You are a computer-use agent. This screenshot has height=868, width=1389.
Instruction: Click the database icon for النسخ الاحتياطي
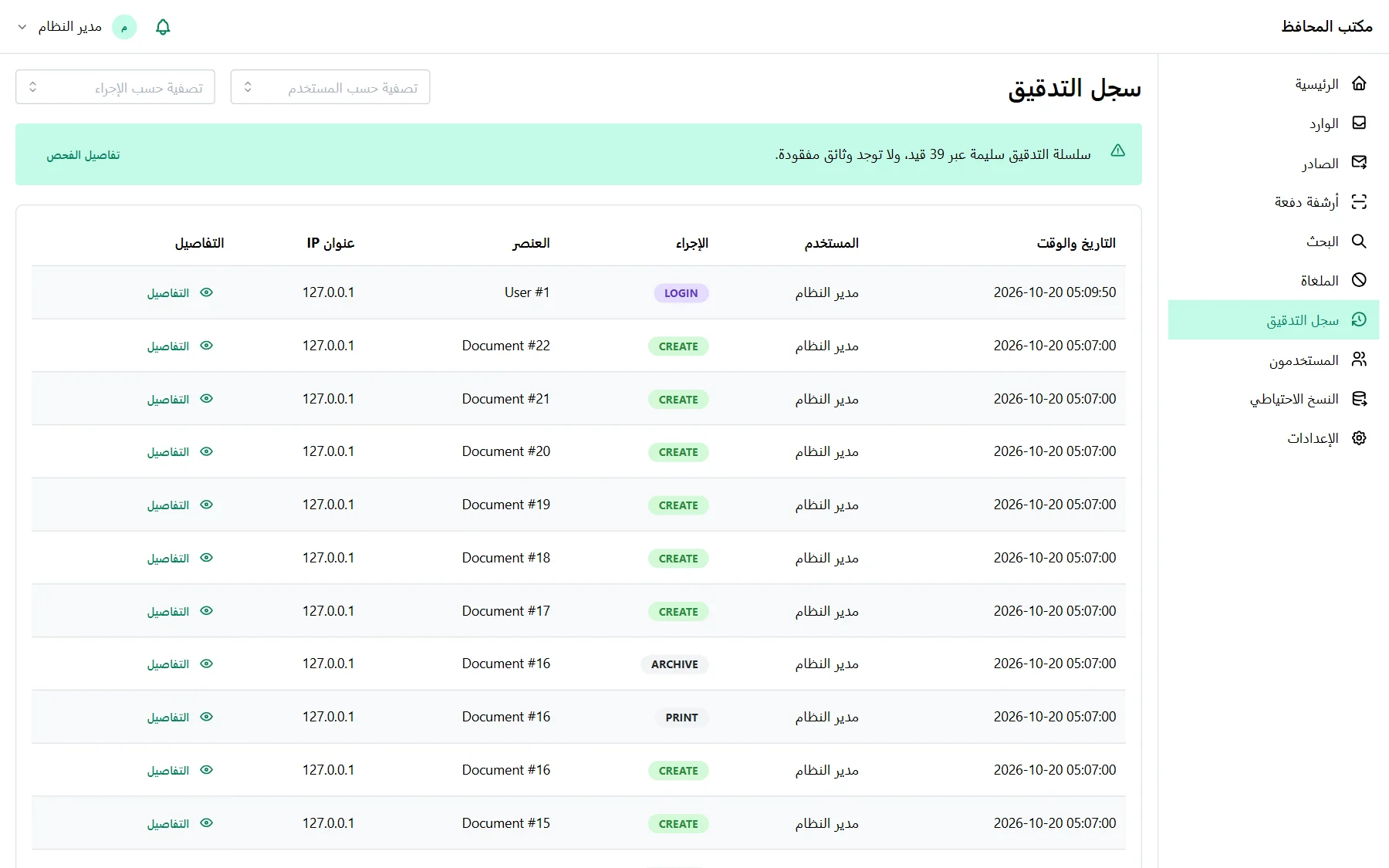pyautogui.click(x=1359, y=398)
